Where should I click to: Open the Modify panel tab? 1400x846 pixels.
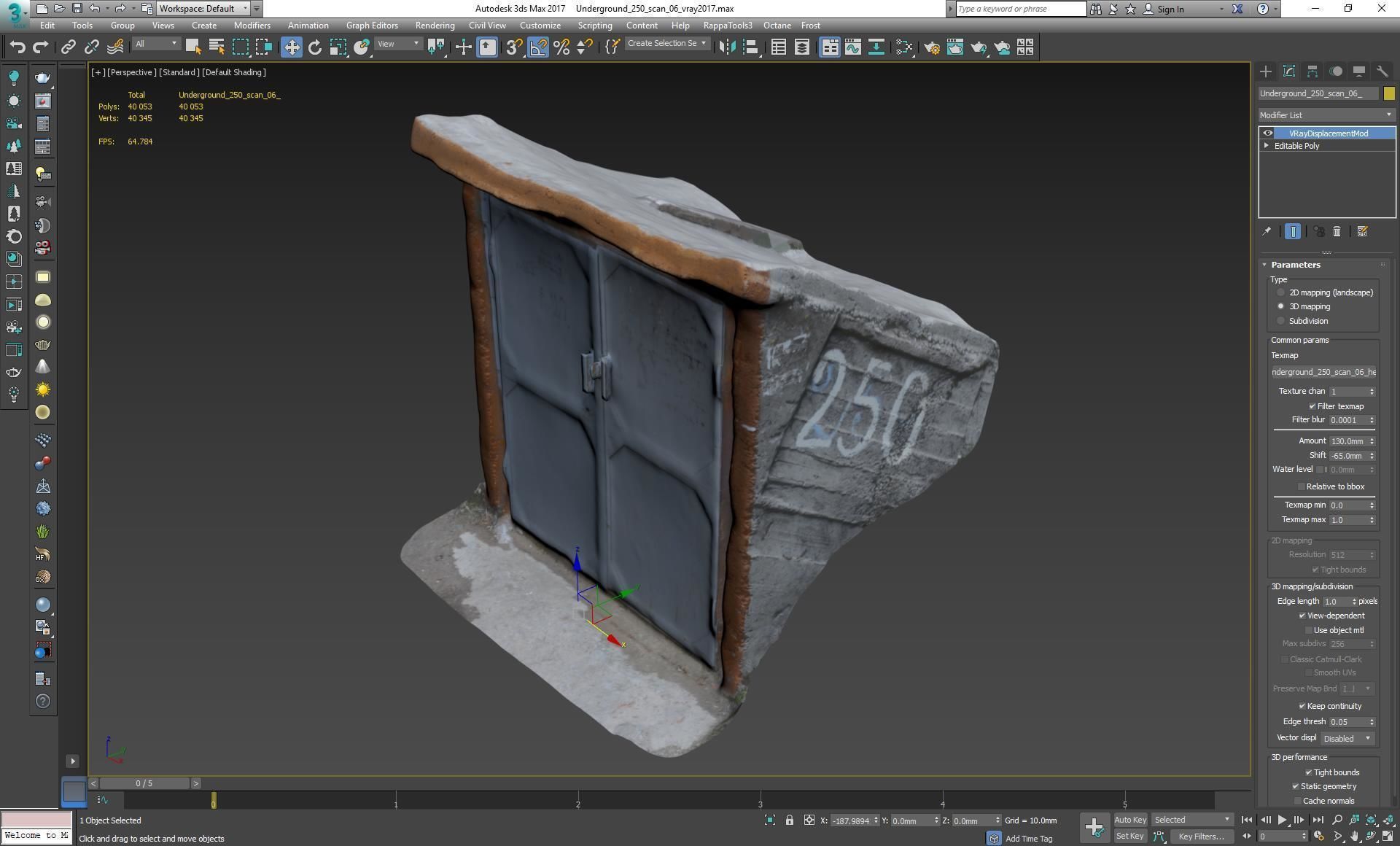(x=1288, y=71)
